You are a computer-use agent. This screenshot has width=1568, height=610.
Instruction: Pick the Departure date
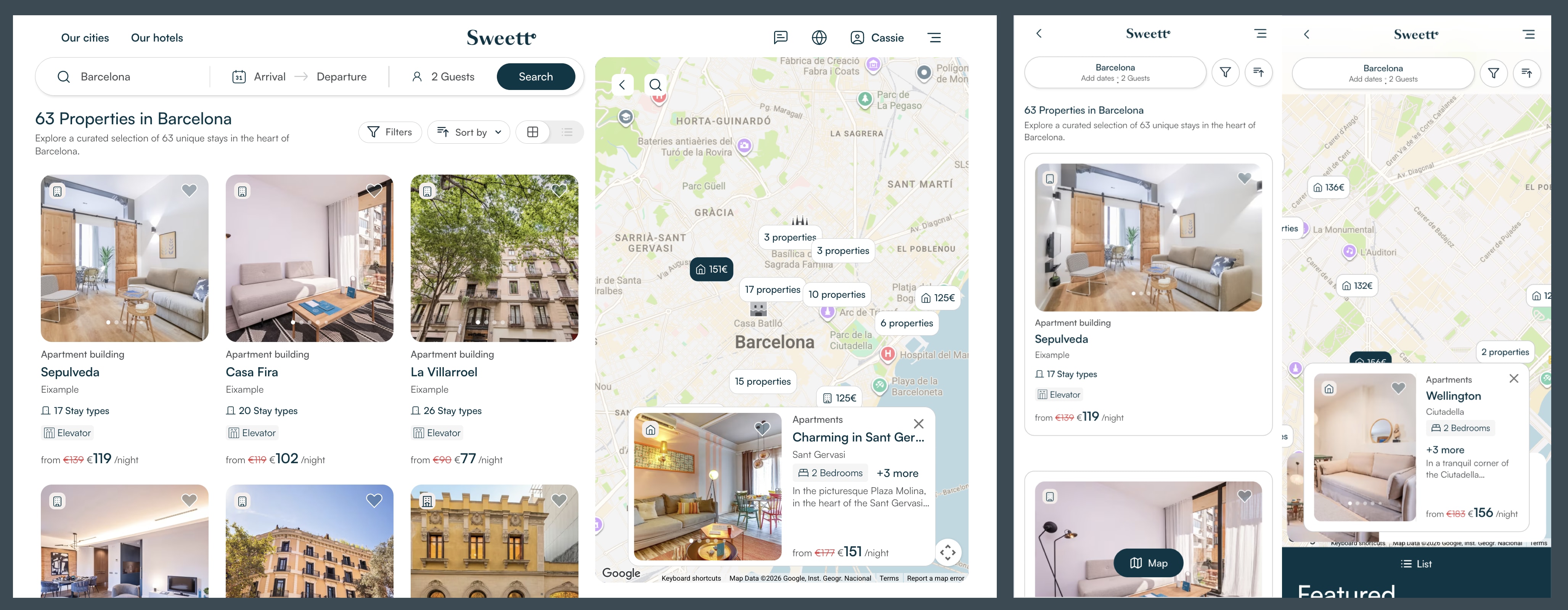(342, 77)
